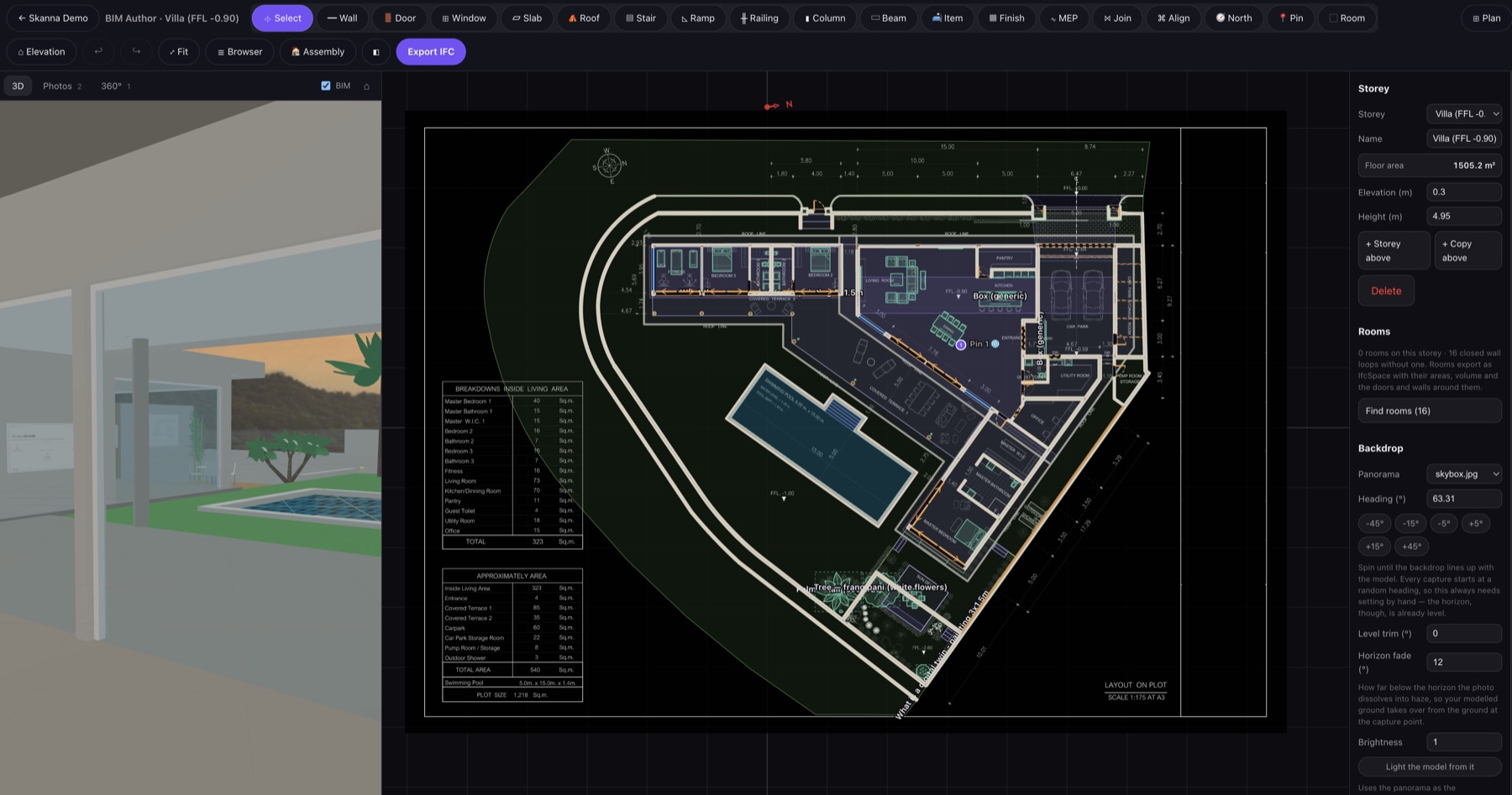This screenshot has width=1512, height=795.
Task: Rotate heading by -15°
Action: [1410, 523]
